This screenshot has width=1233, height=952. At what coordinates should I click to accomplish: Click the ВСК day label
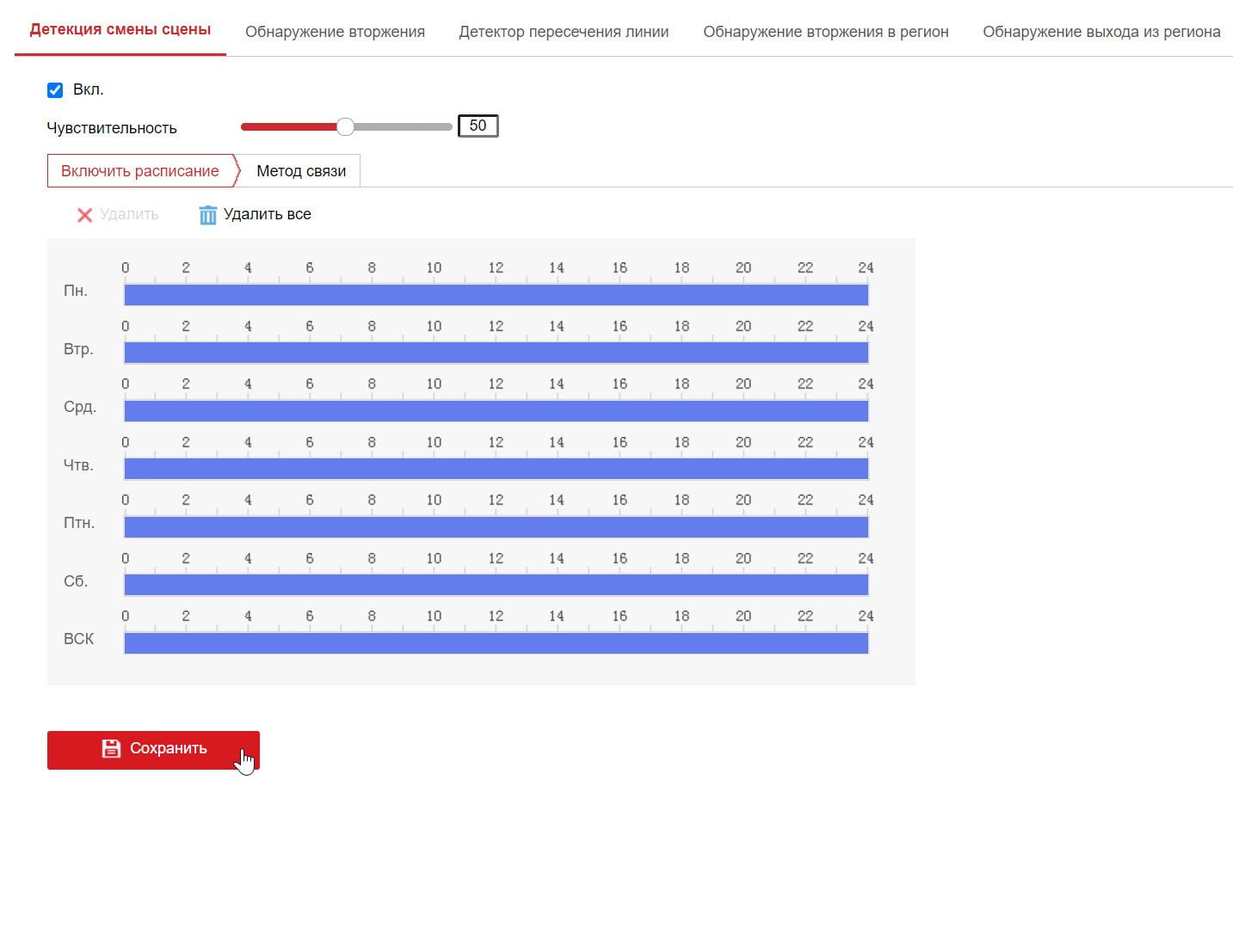tap(79, 639)
